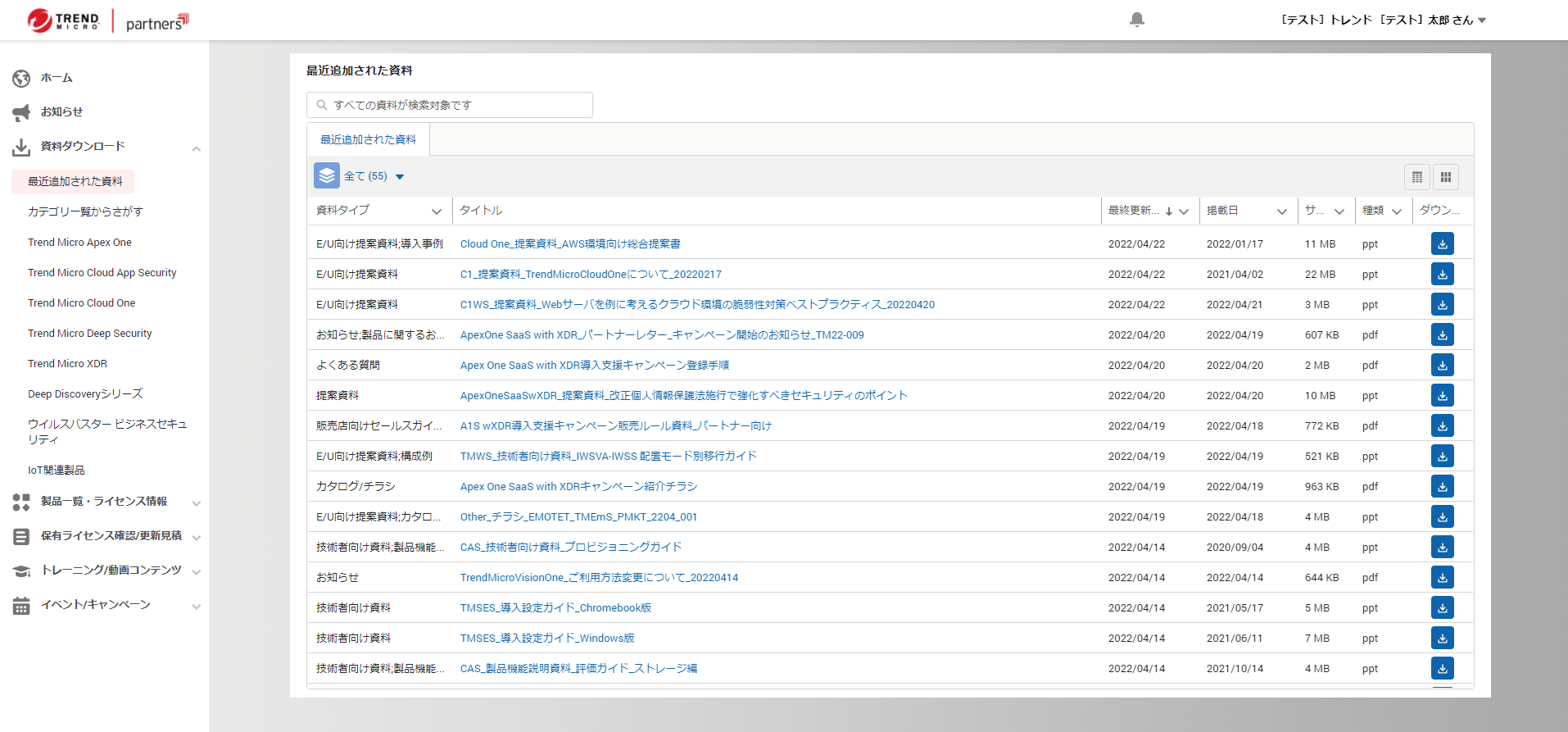Click download icon for TMSES Chromebook guide
Image resolution: width=1568 pixels, height=732 pixels.
1442,608
